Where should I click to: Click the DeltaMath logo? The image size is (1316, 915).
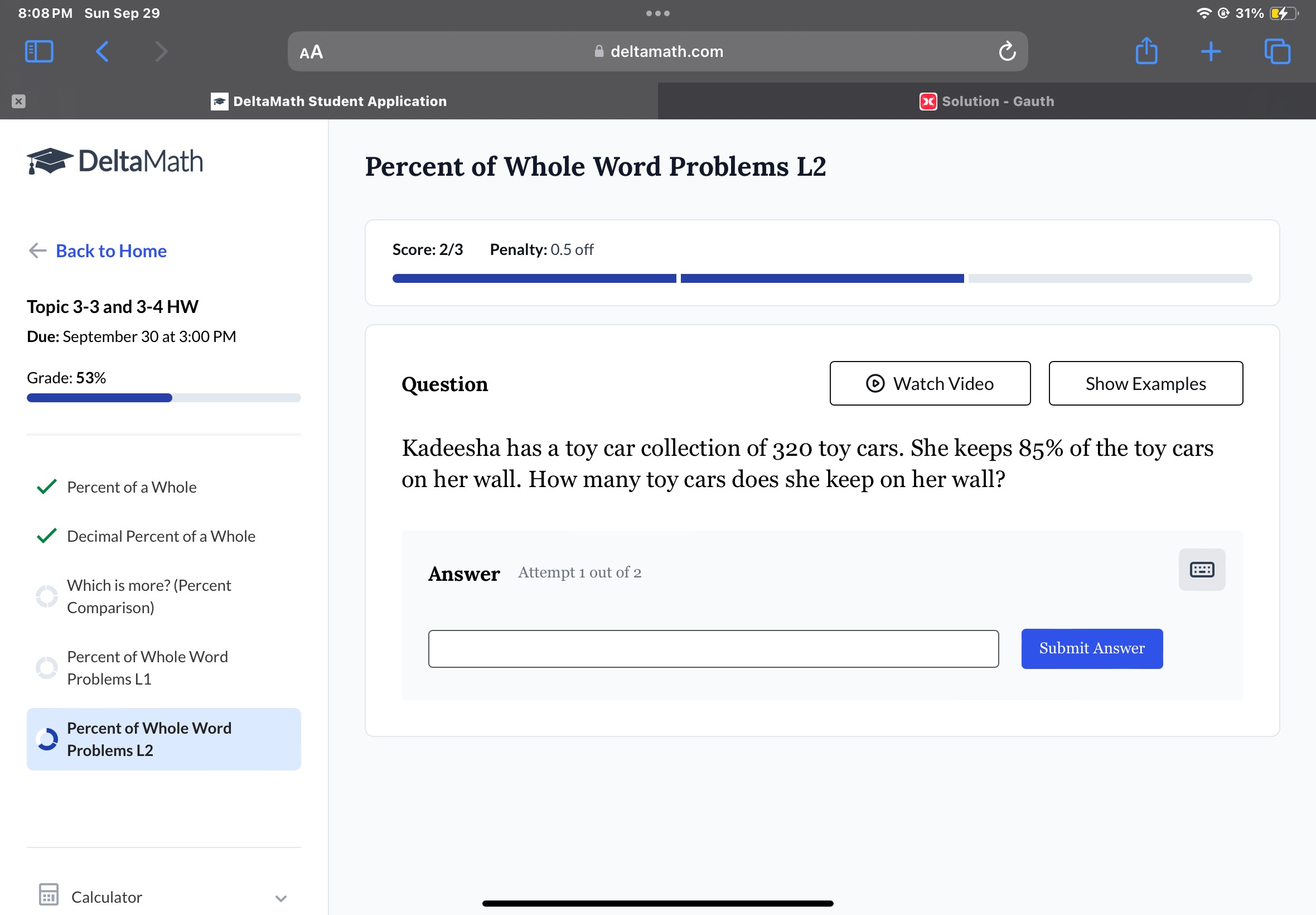click(x=114, y=161)
